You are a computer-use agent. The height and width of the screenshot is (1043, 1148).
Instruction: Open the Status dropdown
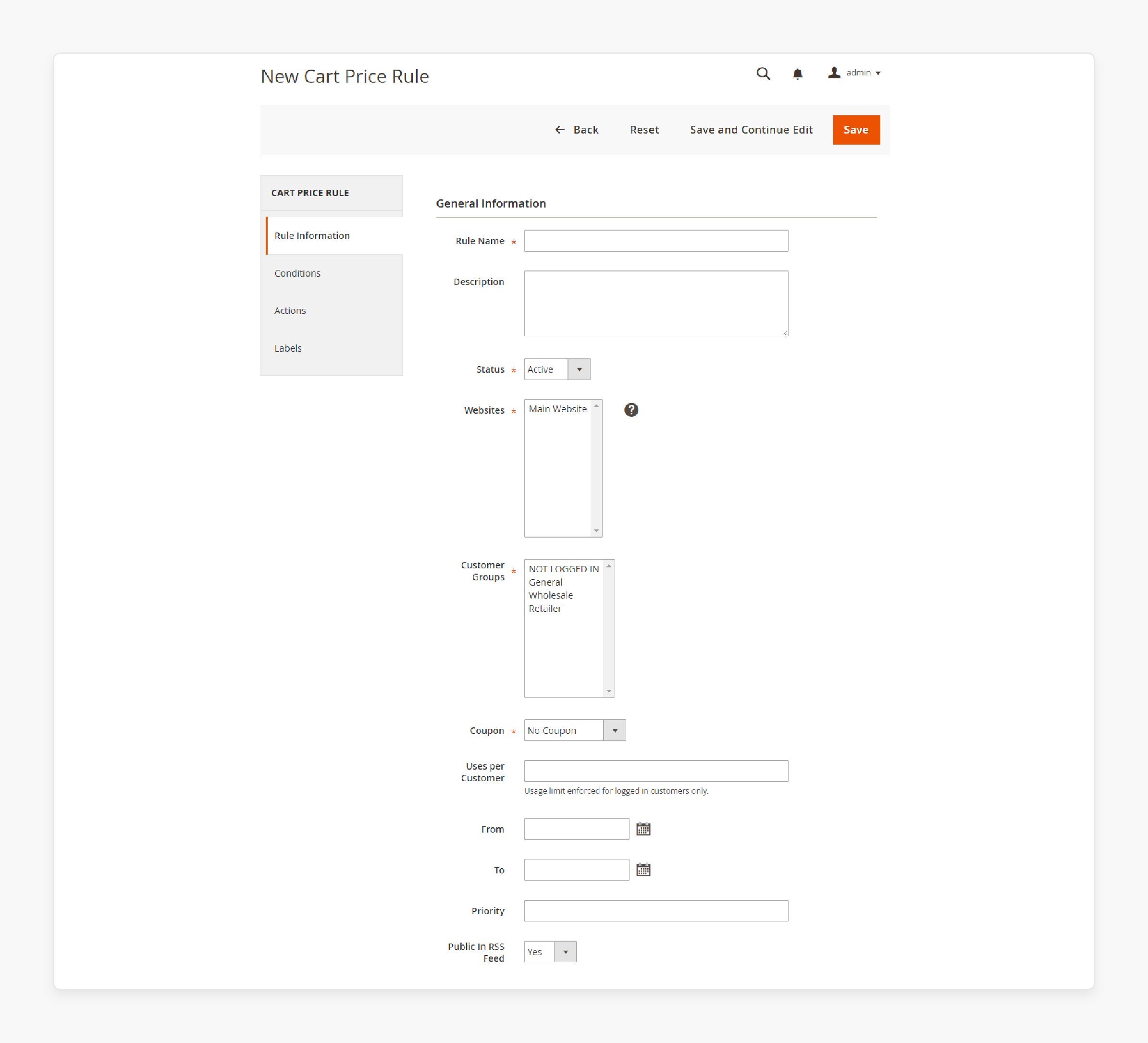(579, 369)
